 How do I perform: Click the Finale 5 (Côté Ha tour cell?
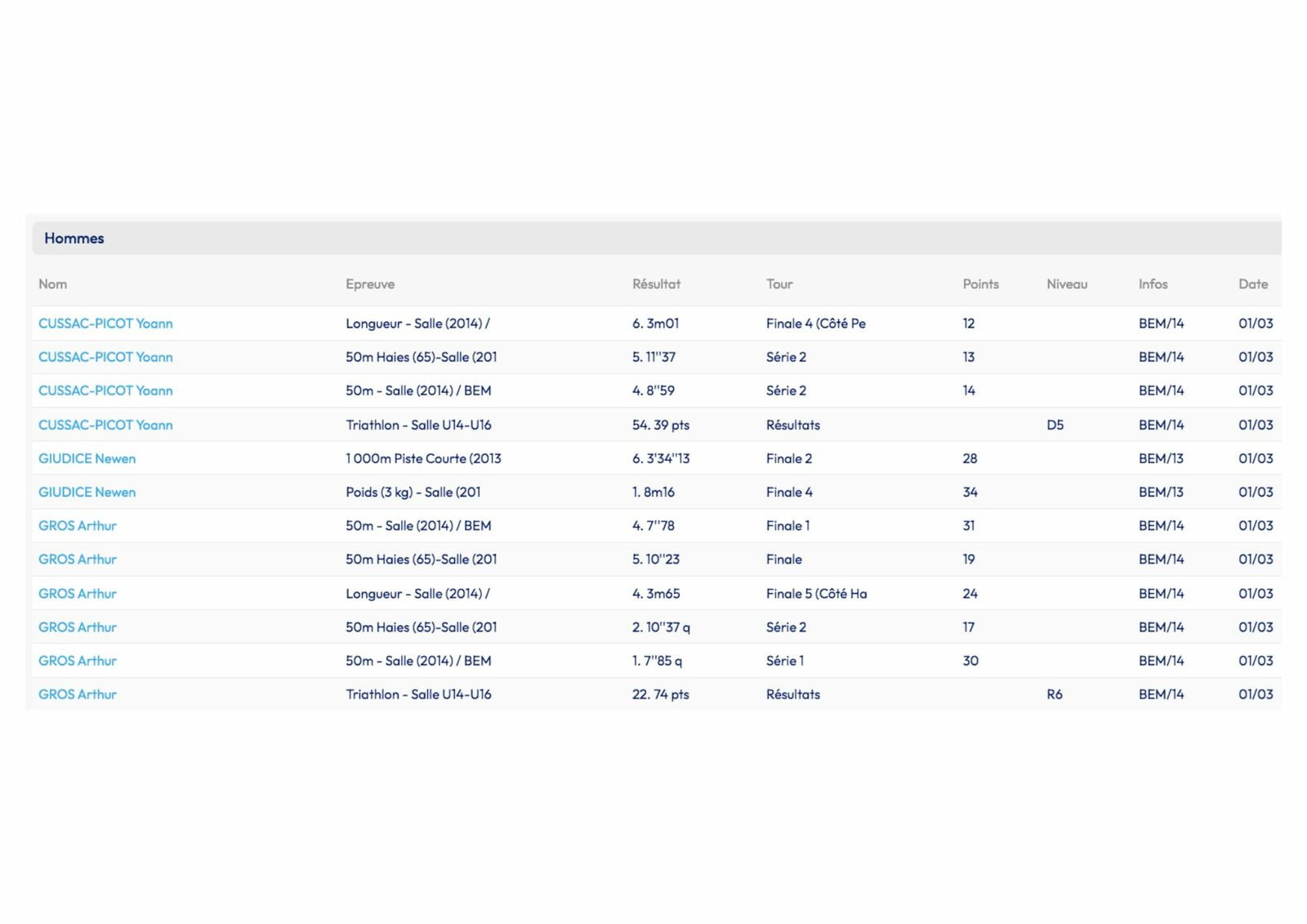[816, 594]
